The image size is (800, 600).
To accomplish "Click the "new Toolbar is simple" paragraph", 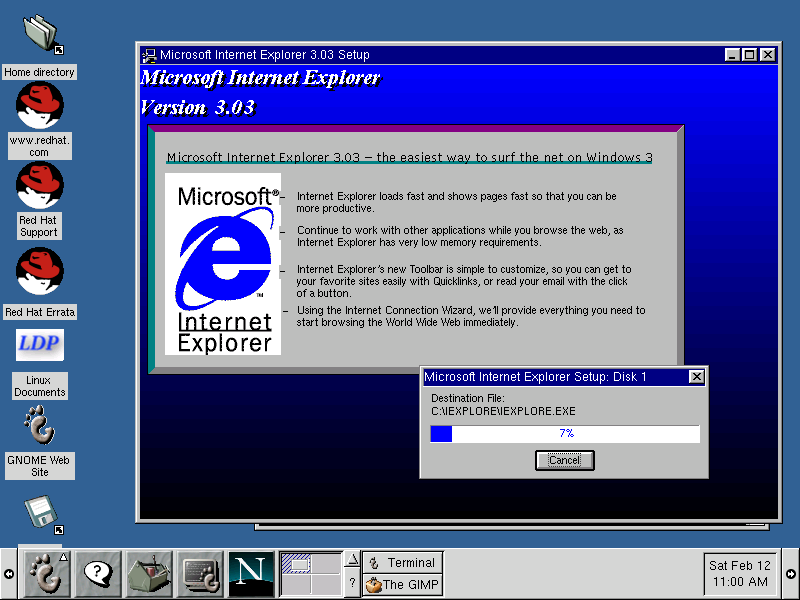I will (x=464, y=281).
